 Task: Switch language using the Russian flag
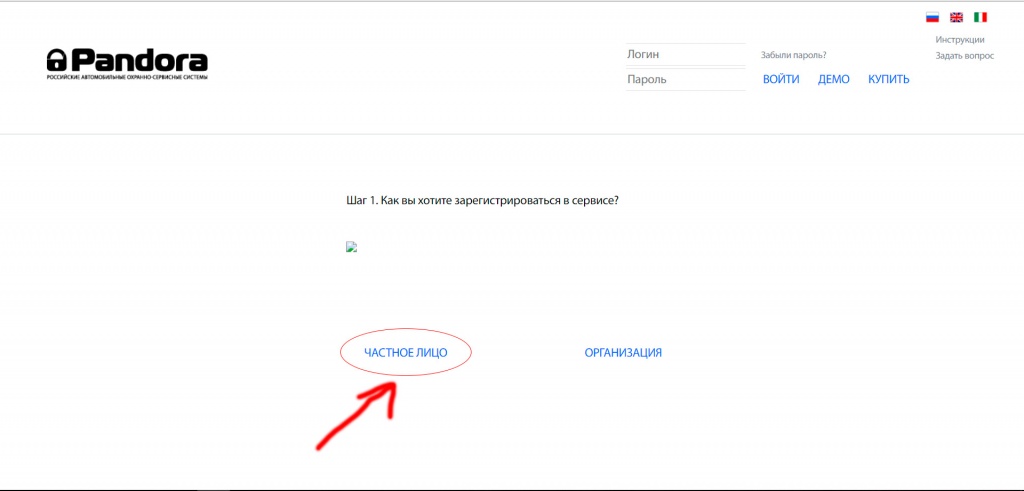[932, 17]
